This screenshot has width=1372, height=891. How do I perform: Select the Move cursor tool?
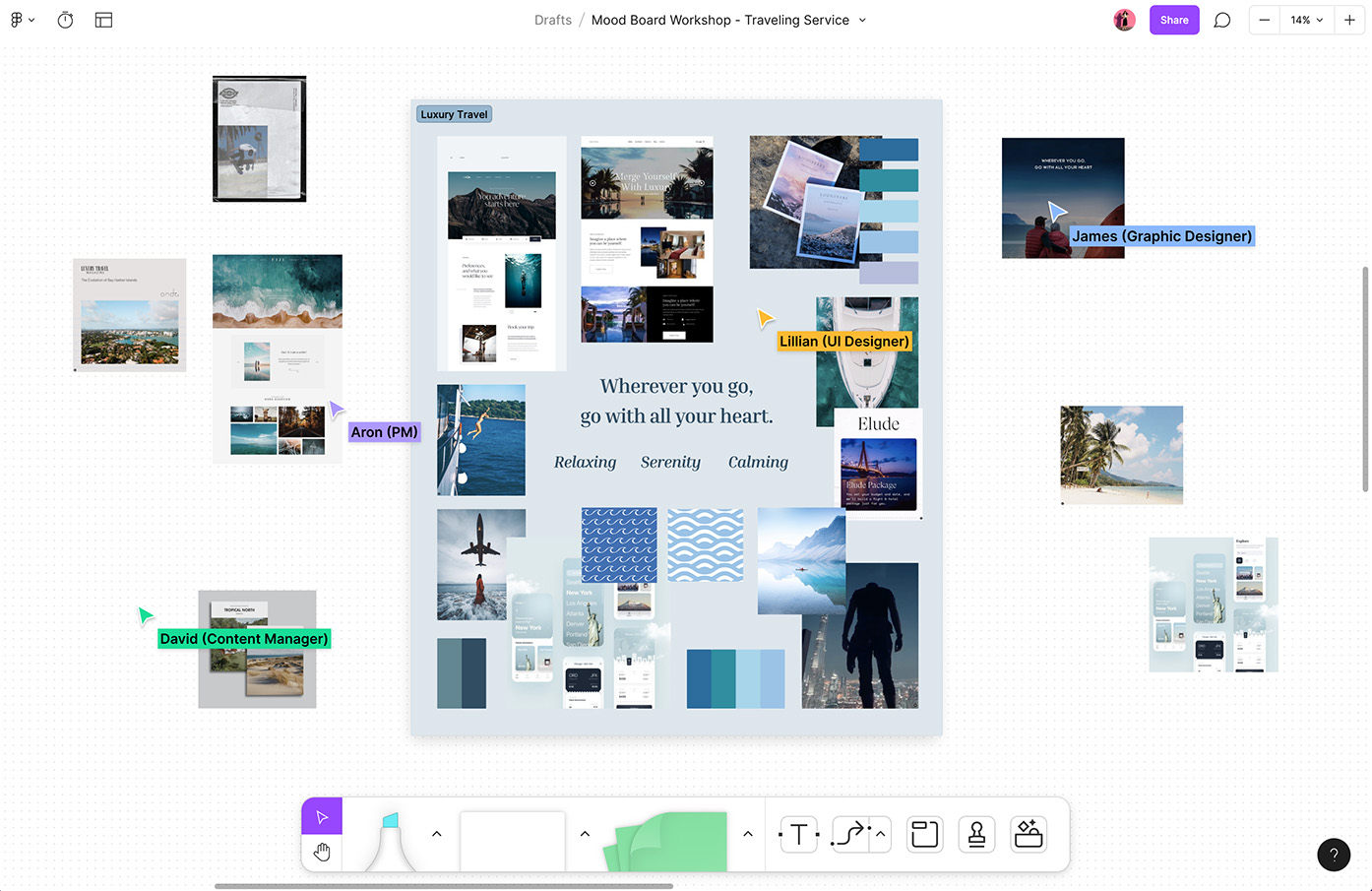coord(322,817)
